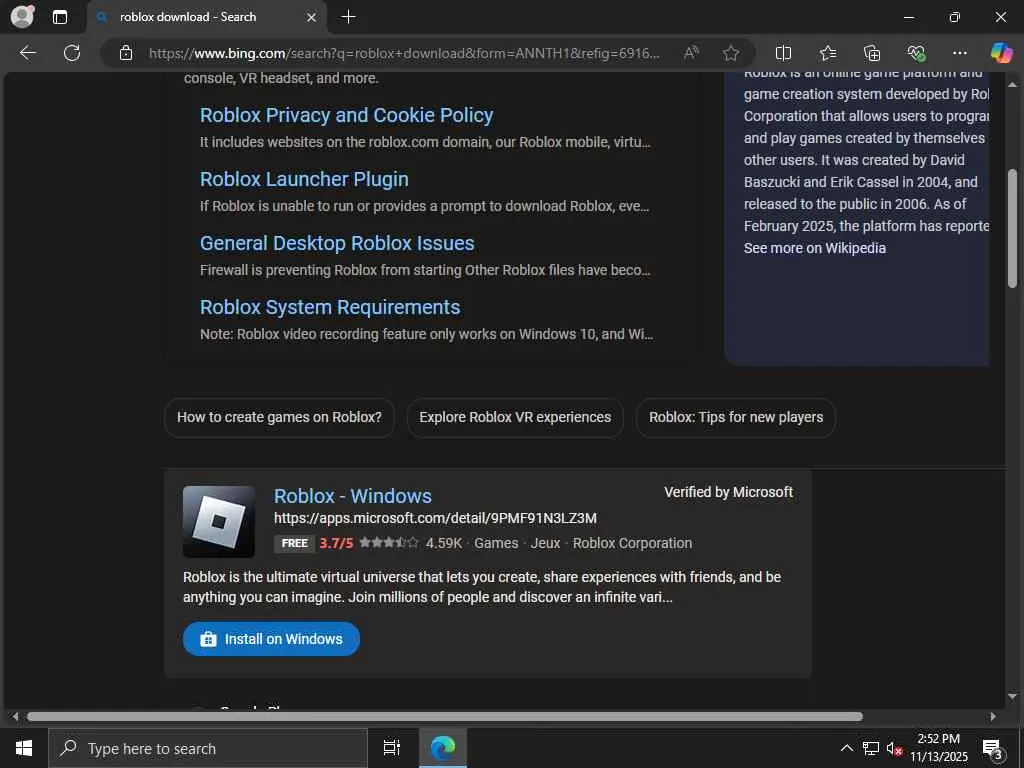Show hidden system tray icons
The image size is (1024, 768).
pyautogui.click(x=846, y=748)
